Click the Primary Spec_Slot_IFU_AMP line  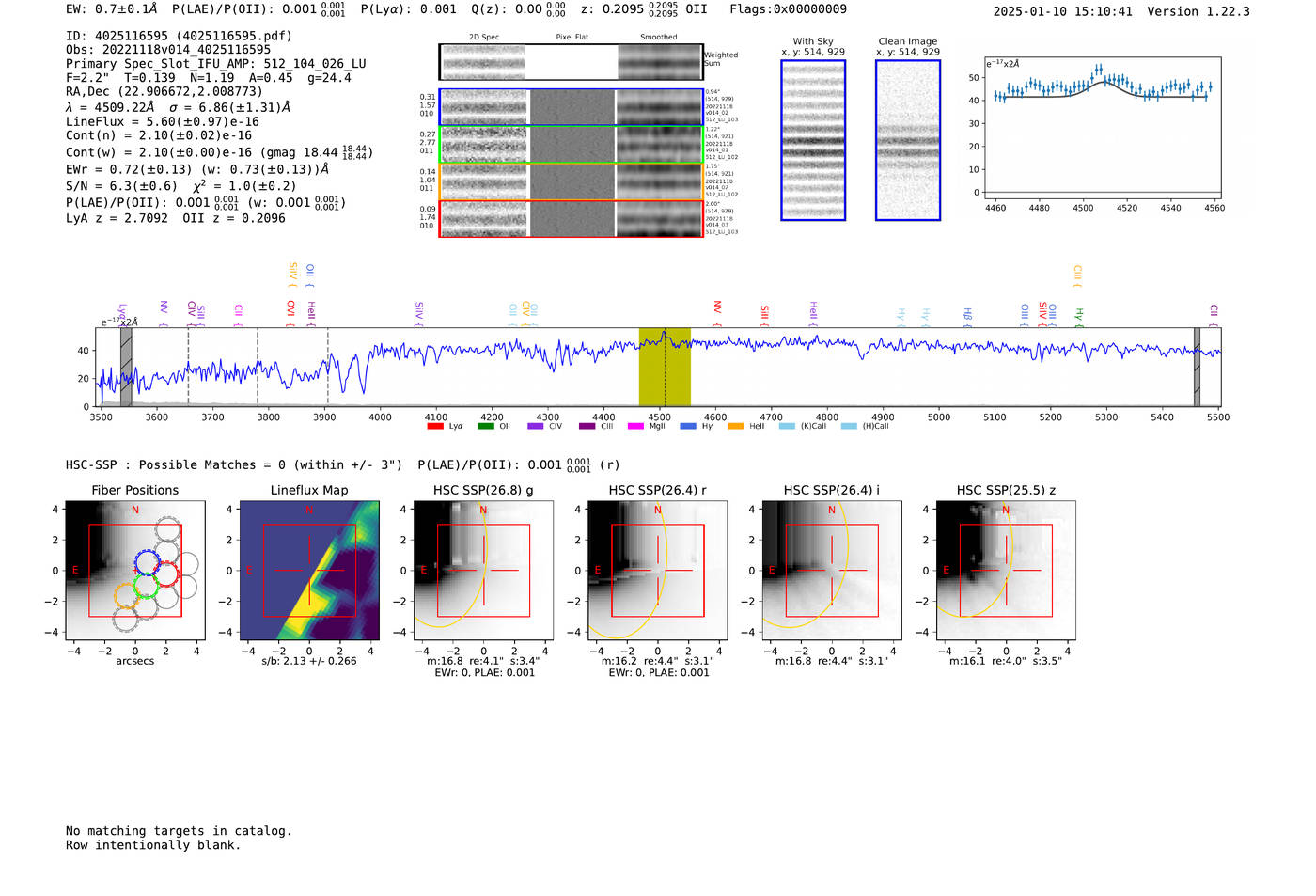point(216,64)
